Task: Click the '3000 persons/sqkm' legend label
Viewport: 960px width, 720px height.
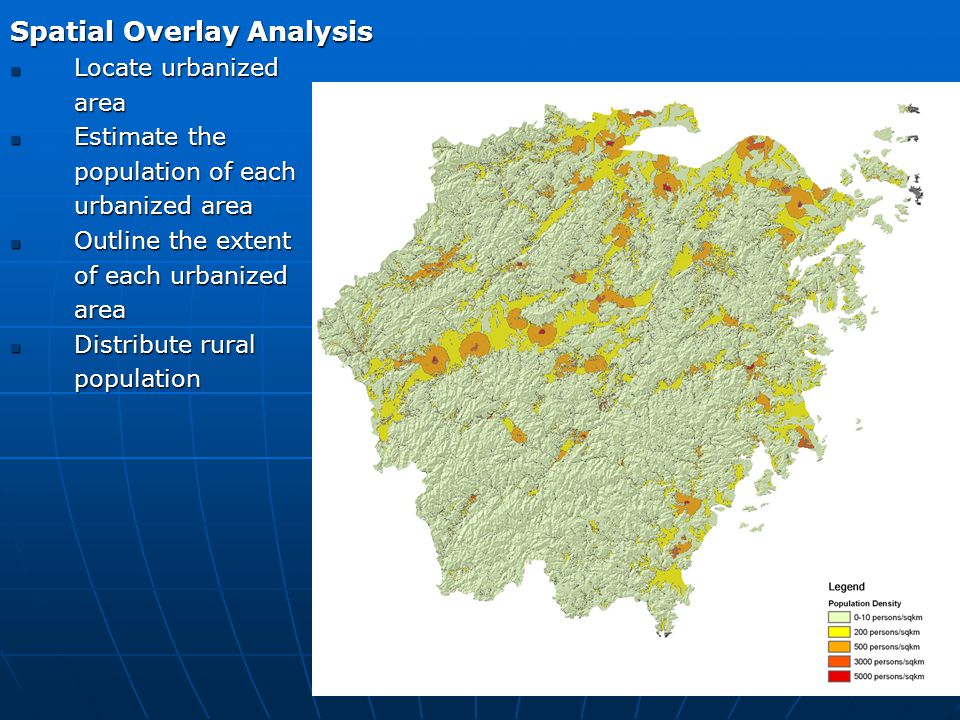Action: pyautogui.click(x=889, y=661)
